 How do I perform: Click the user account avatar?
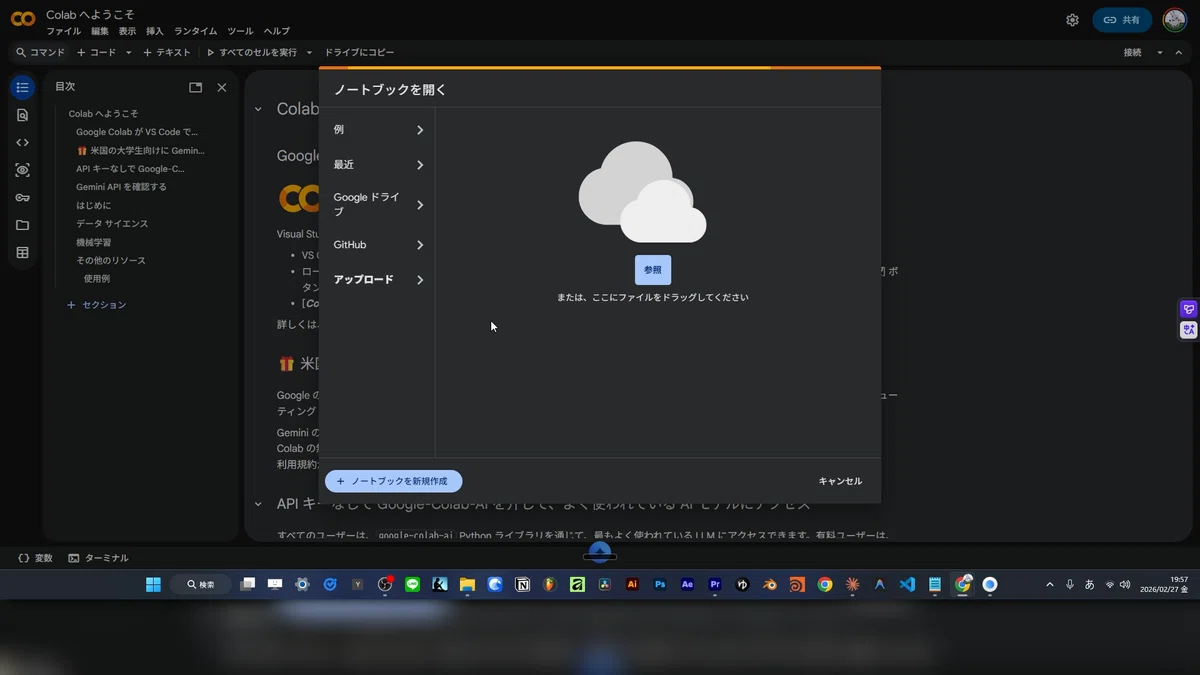click(x=1174, y=20)
